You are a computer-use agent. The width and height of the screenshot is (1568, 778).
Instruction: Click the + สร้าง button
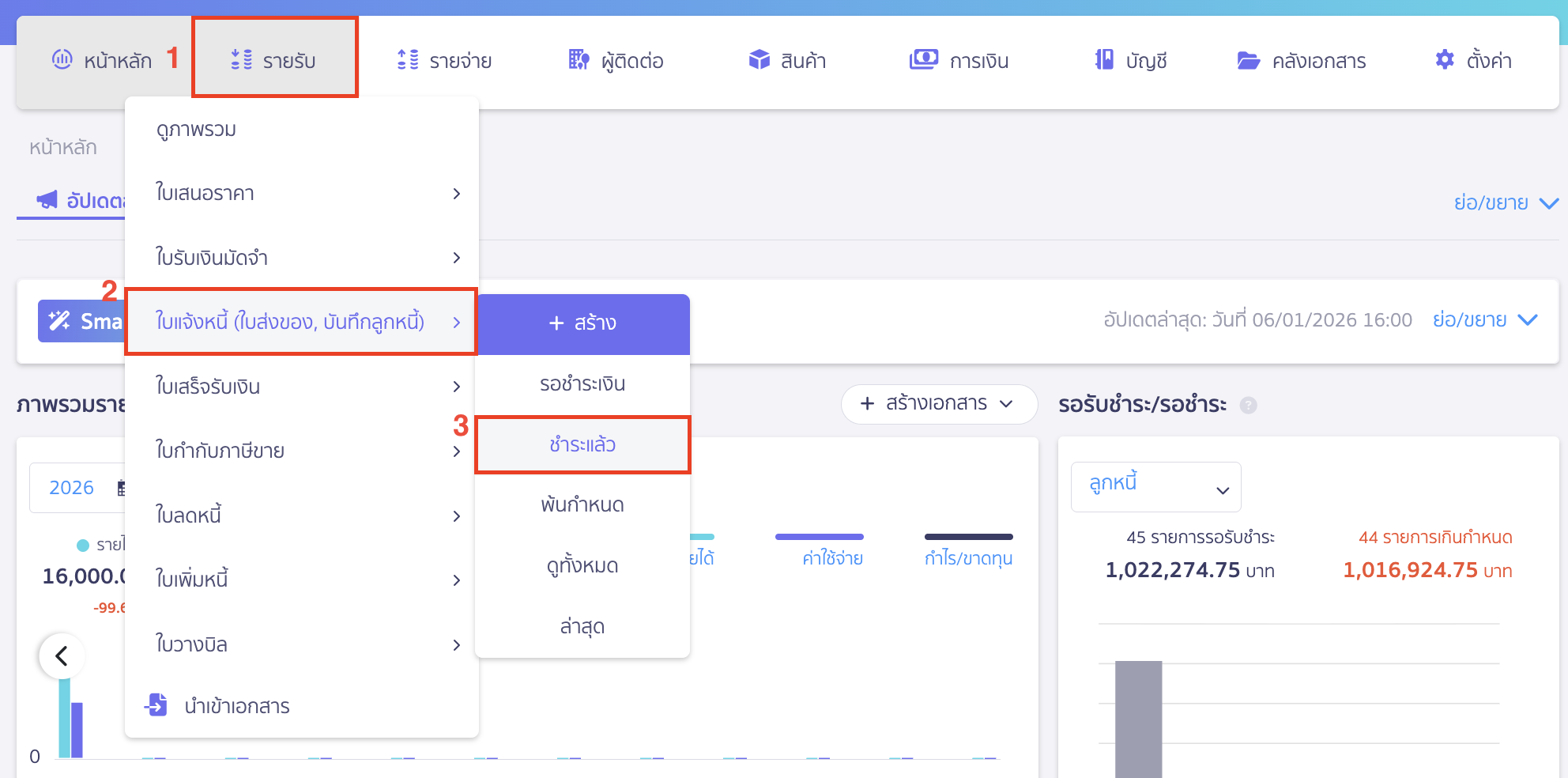click(582, 323)
